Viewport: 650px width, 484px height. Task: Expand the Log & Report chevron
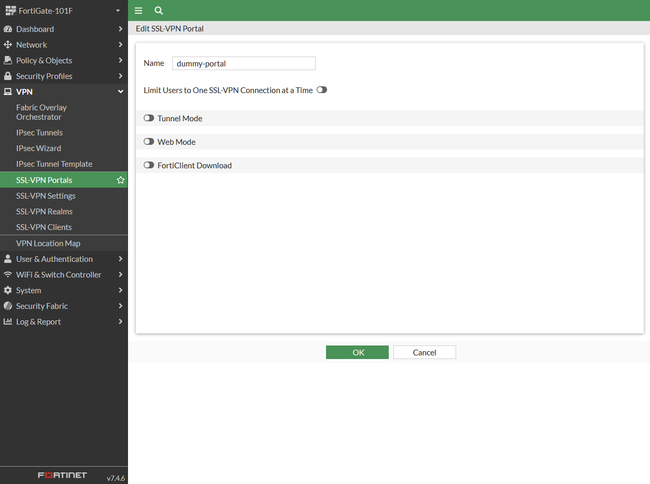120,322
